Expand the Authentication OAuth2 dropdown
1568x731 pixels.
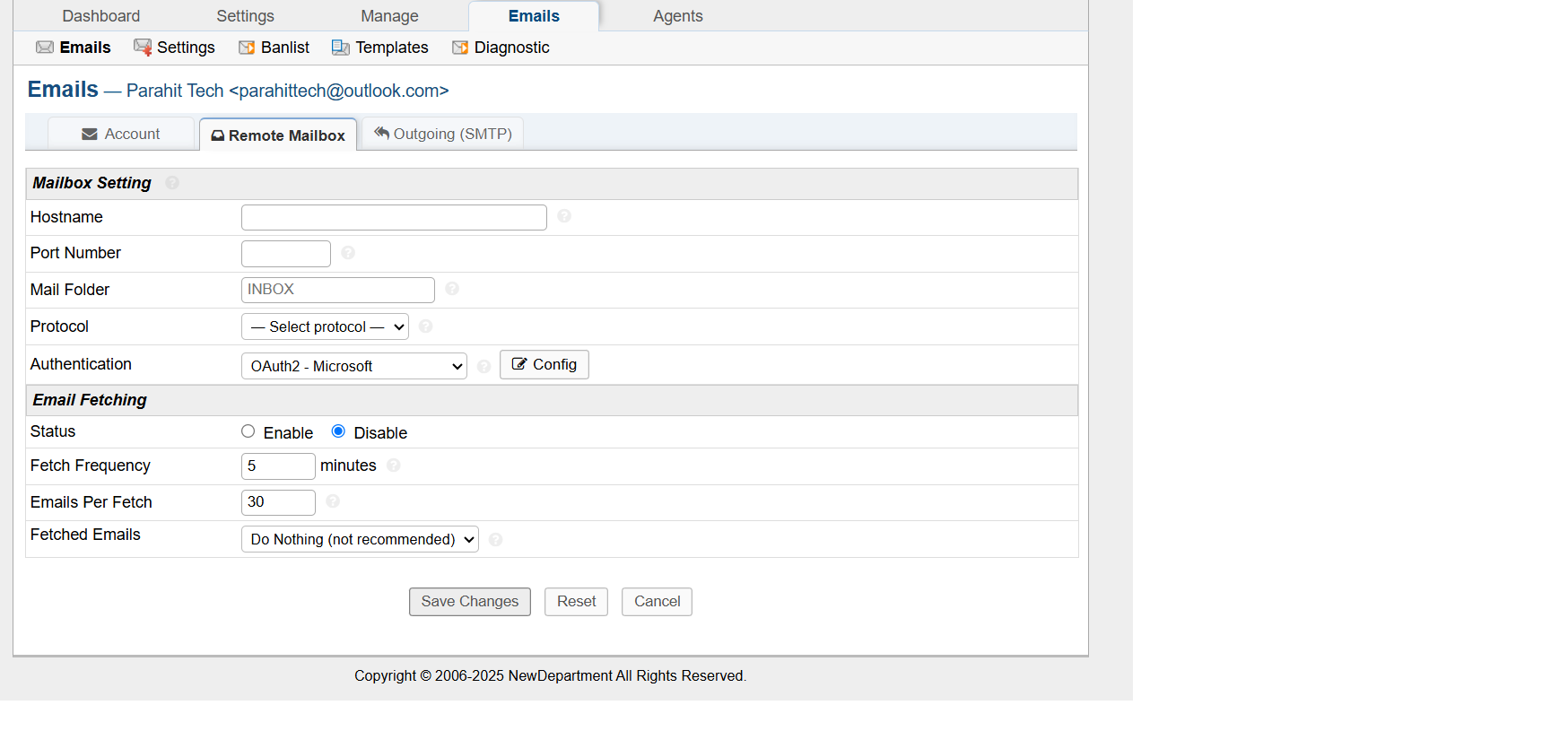[353, 366]
